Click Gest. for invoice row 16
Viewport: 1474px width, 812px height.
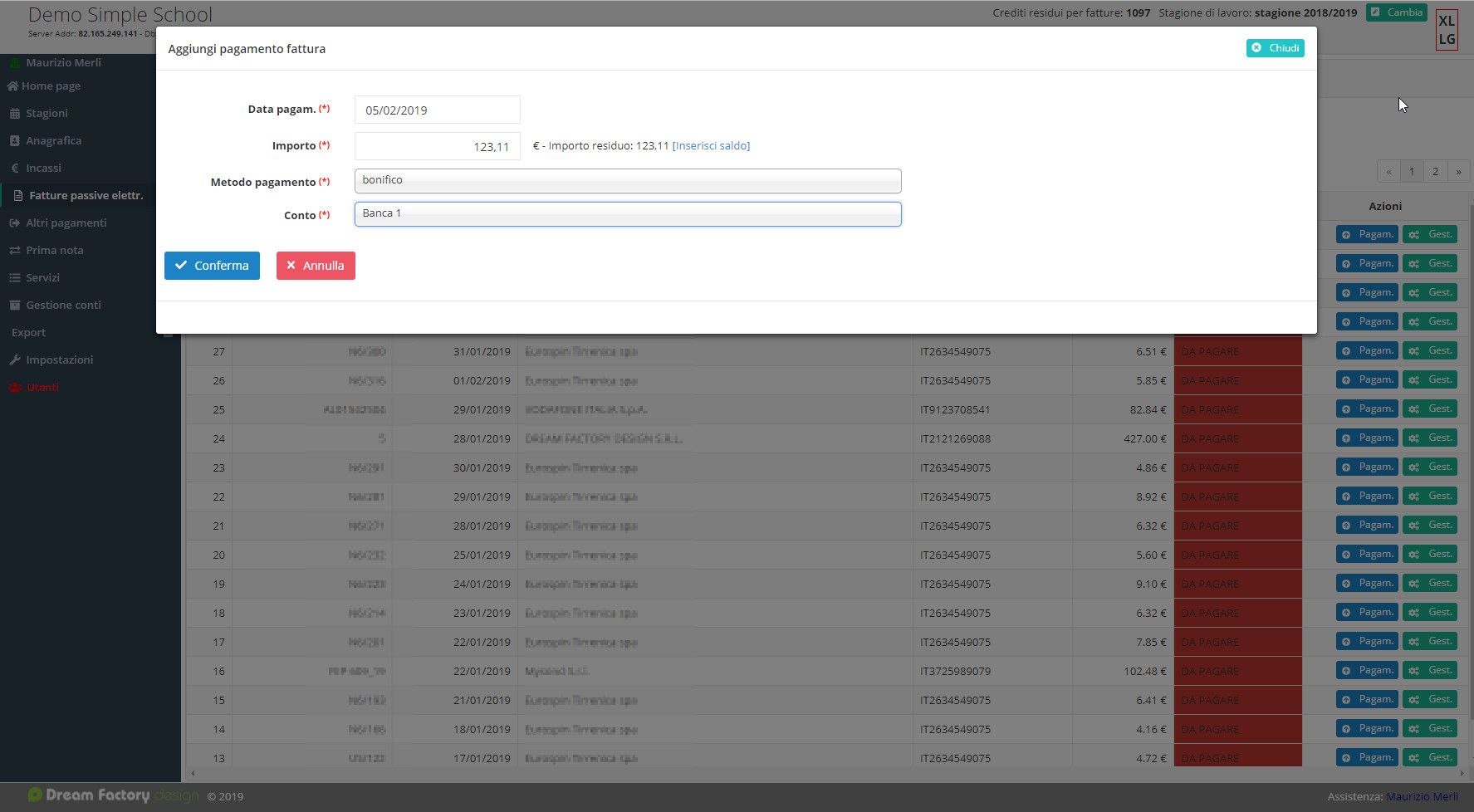tap(1430, 670)
